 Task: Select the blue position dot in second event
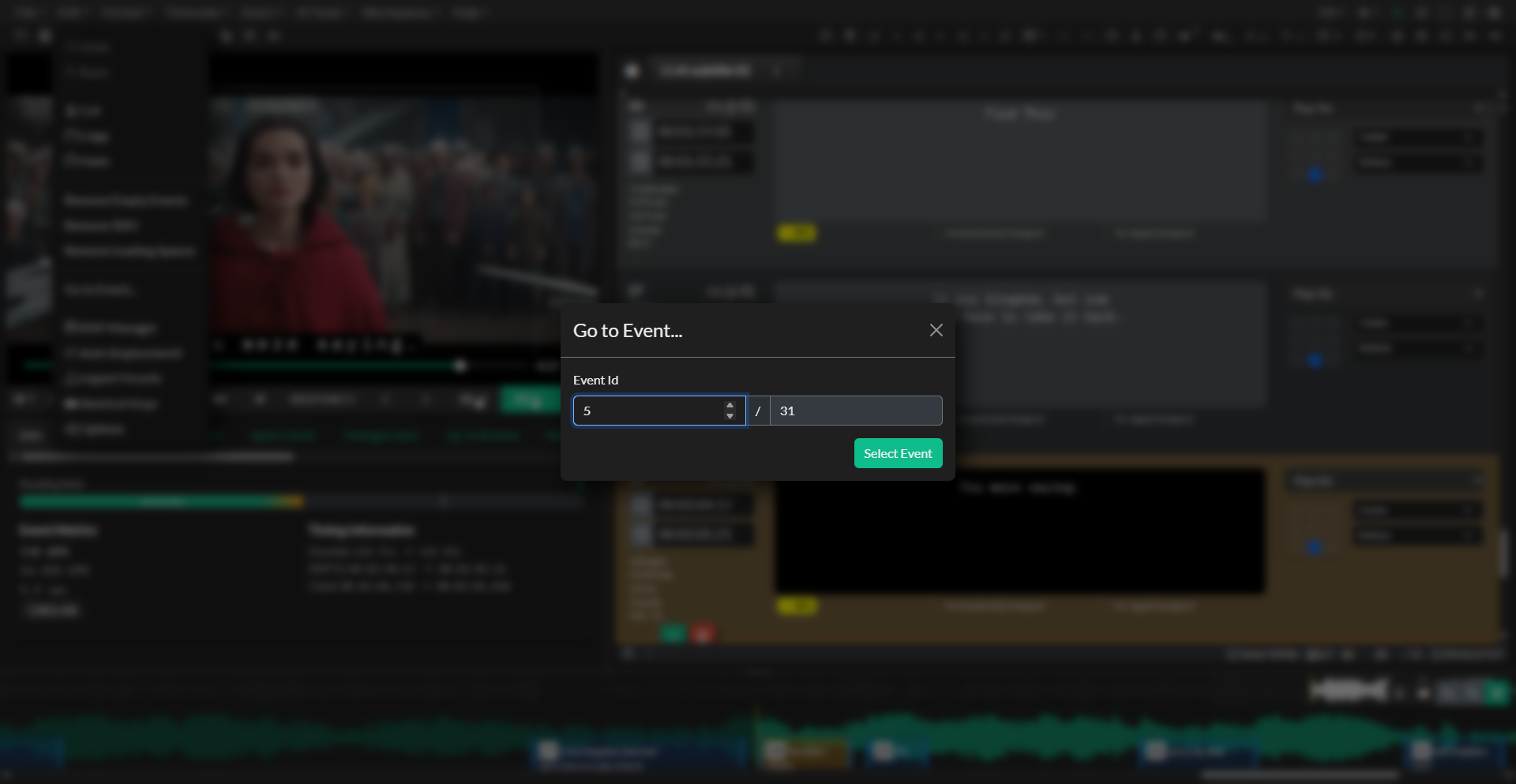tap(1315, 360)
